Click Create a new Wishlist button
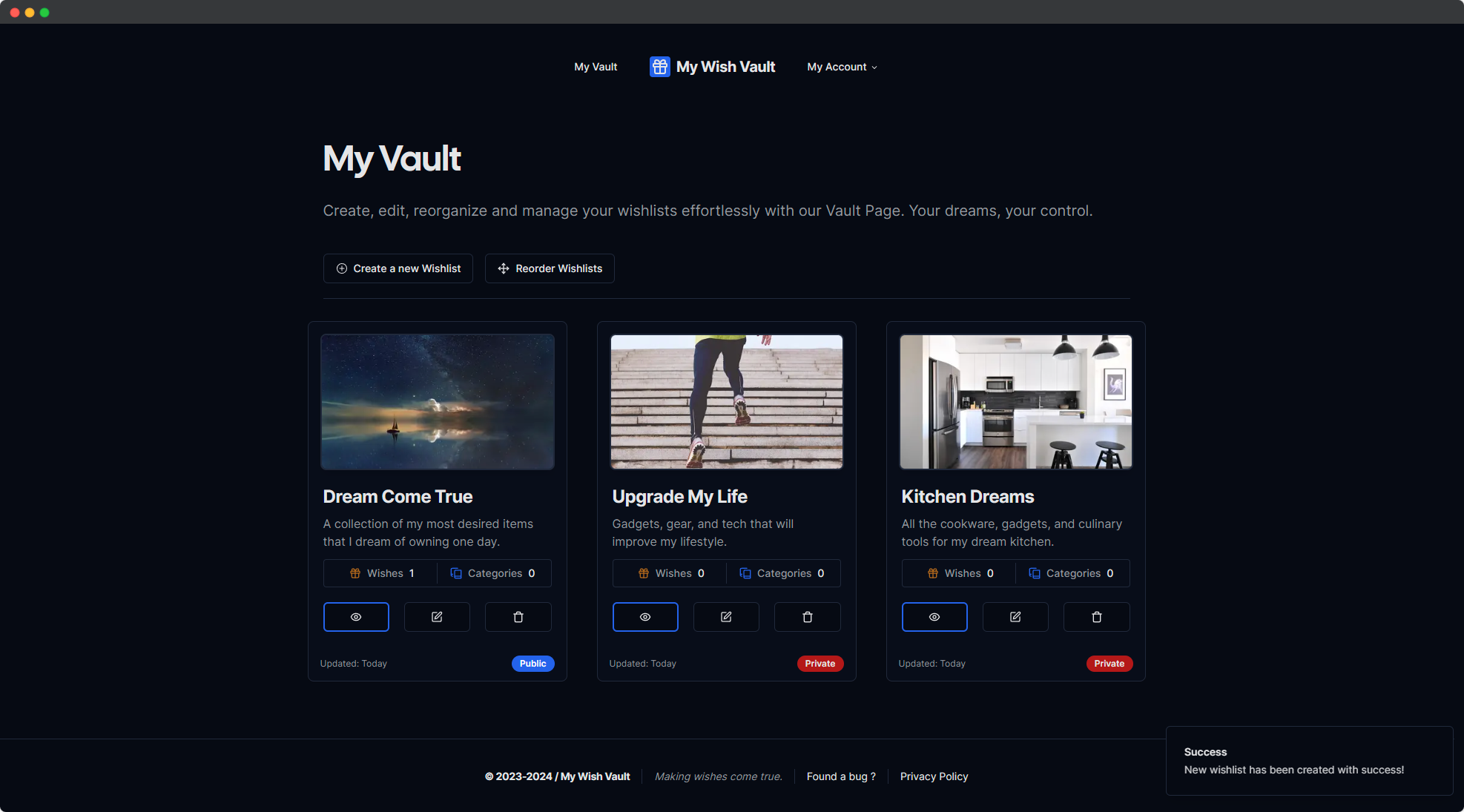 point(398,268)
